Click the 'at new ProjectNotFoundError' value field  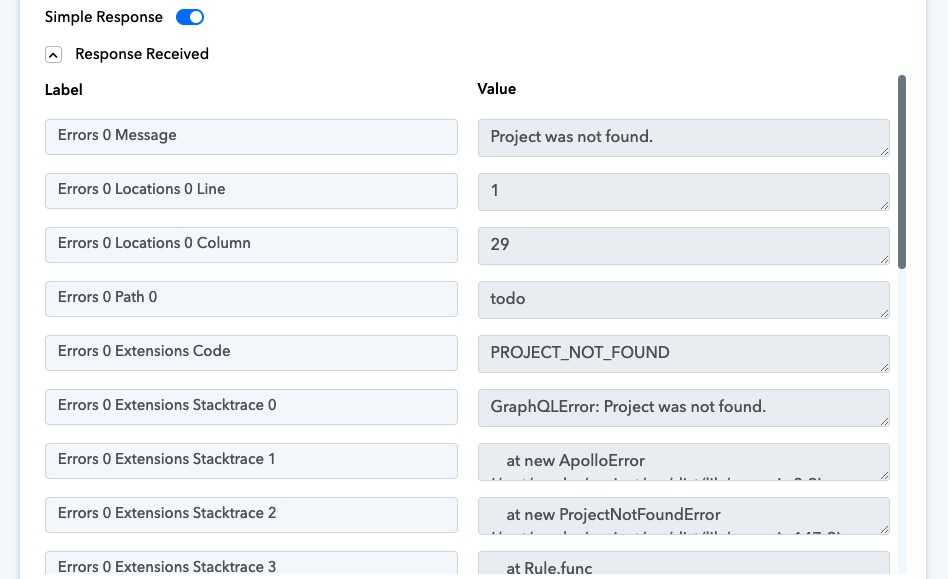point(683,515)
